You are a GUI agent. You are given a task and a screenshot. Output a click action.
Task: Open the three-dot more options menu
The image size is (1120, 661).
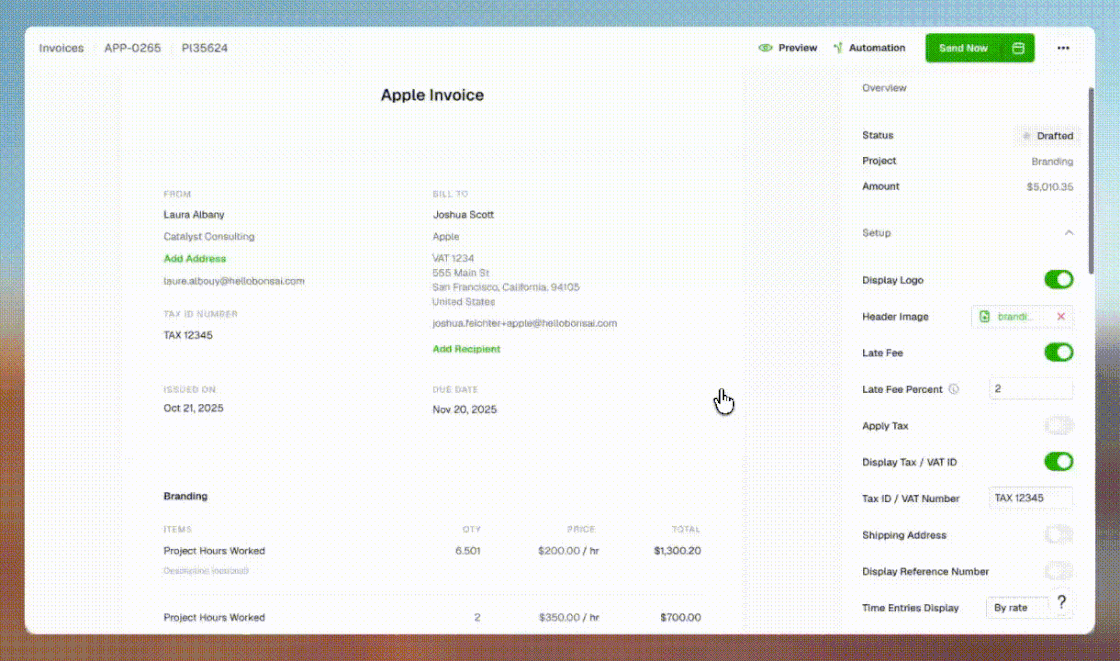[1063, 48]
